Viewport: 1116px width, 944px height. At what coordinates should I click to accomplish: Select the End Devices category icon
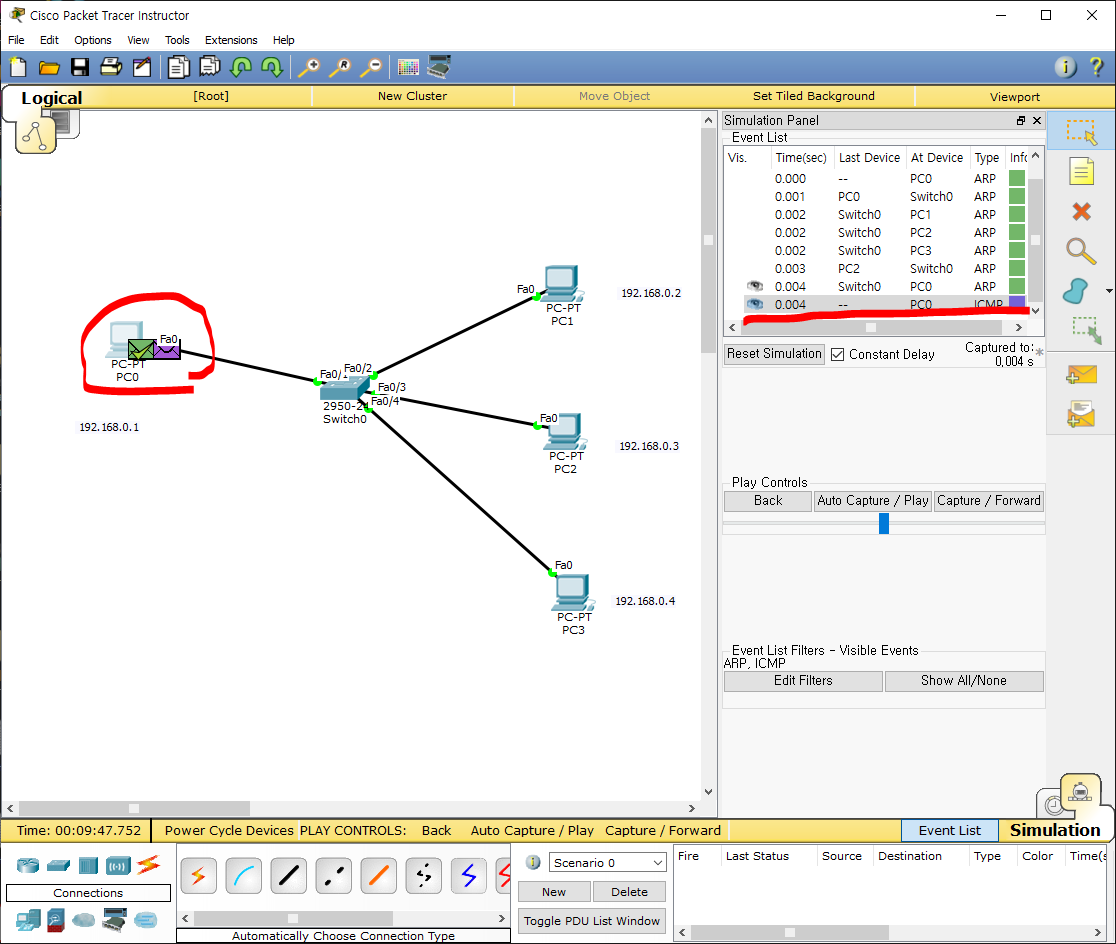(x=28, y=920)
